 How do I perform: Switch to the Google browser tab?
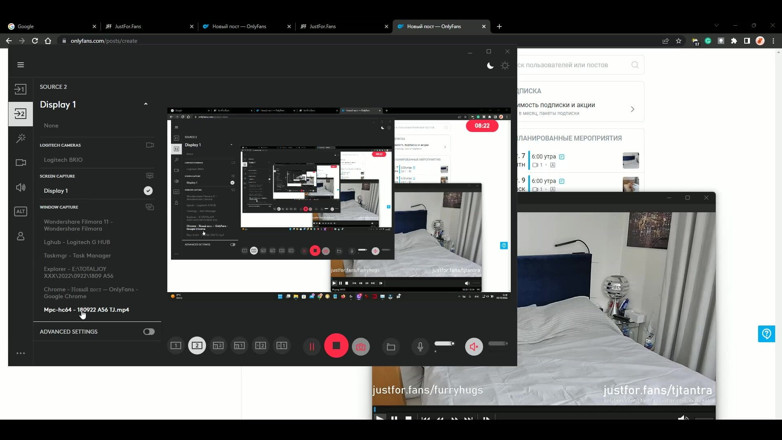tap(50, 26)
